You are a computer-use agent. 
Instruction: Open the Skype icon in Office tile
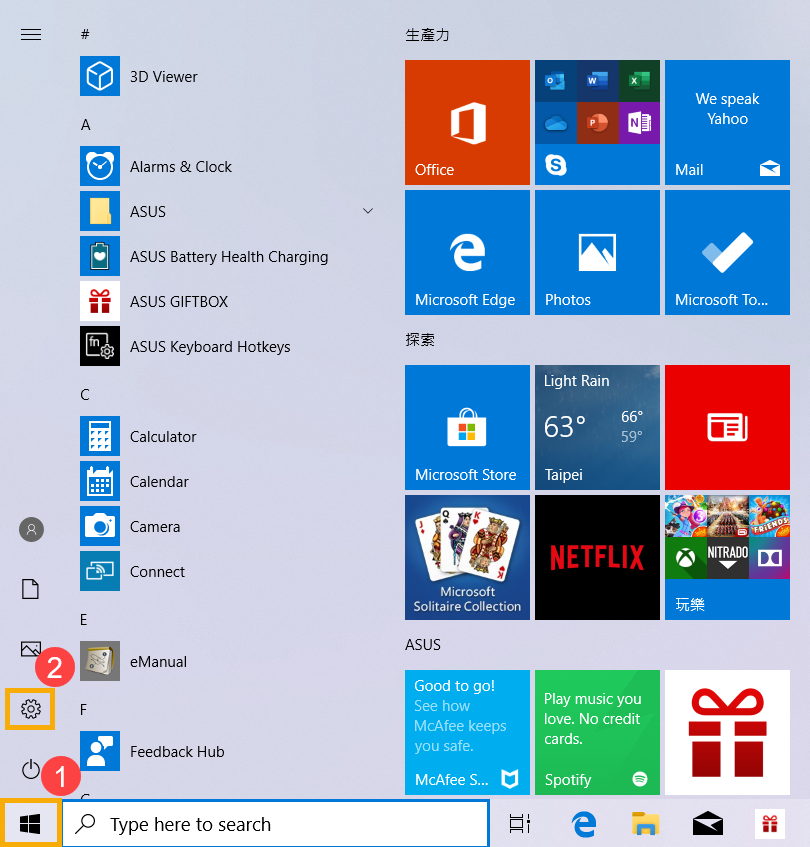pyautogui.click(x=556, y=164)
